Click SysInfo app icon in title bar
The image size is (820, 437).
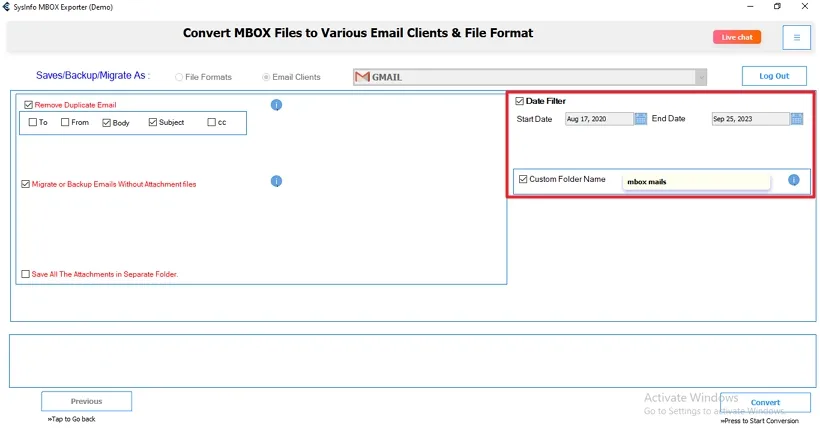coord(6,7)
